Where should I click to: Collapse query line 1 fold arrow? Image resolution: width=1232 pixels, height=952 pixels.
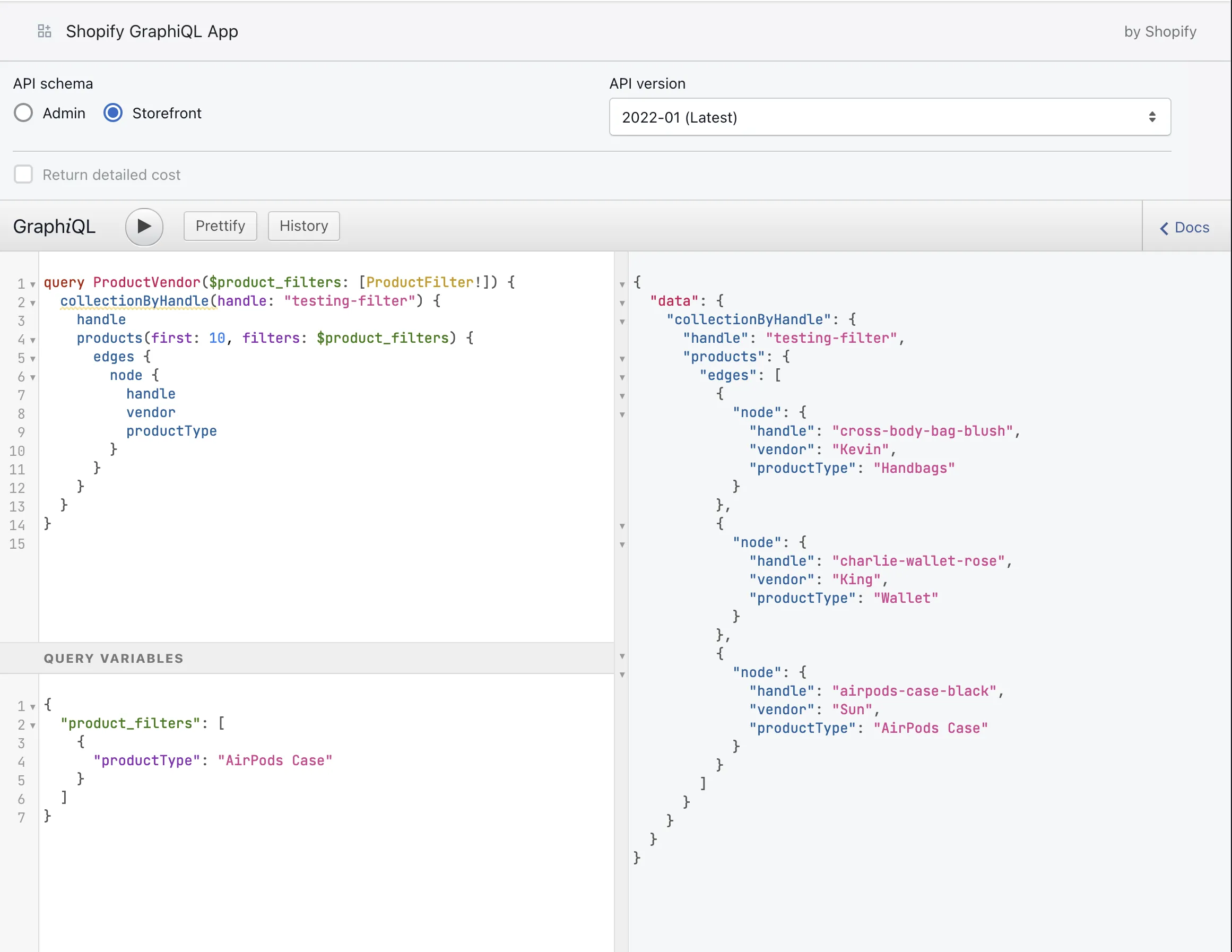(x=33, y=284)
